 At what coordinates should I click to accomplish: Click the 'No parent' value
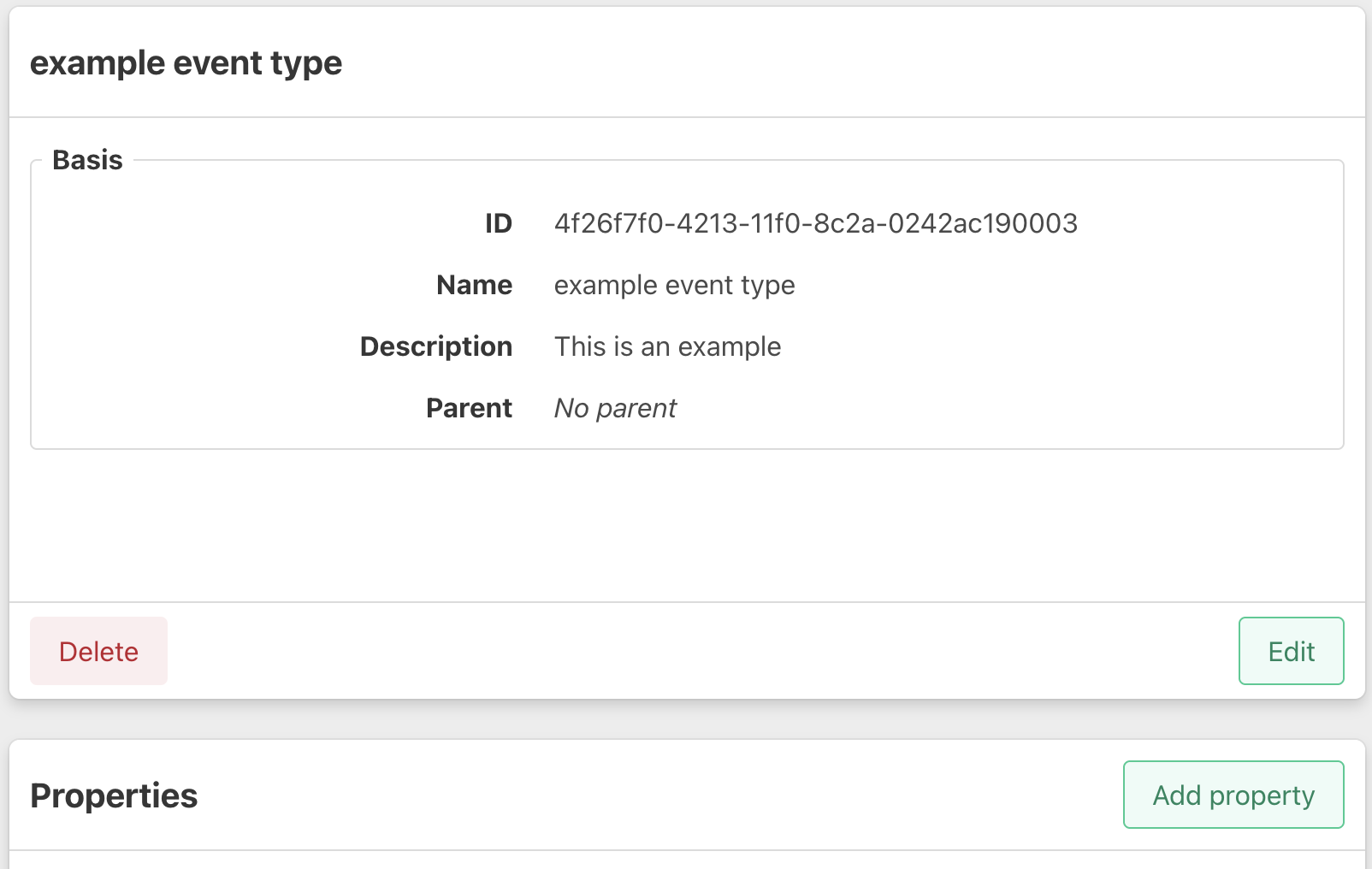(x=615, y=408)
